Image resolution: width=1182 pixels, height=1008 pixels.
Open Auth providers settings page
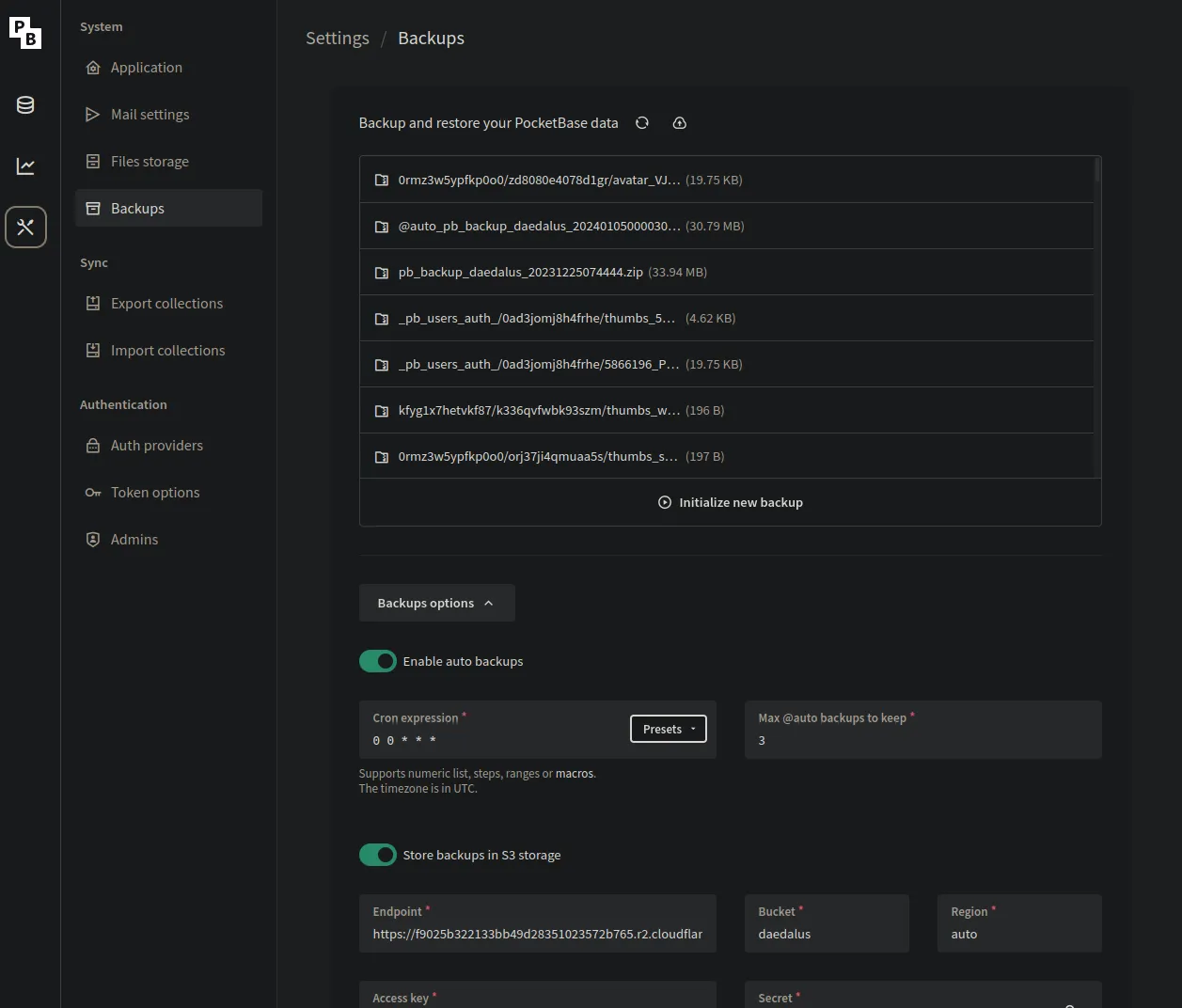point(156,446)
